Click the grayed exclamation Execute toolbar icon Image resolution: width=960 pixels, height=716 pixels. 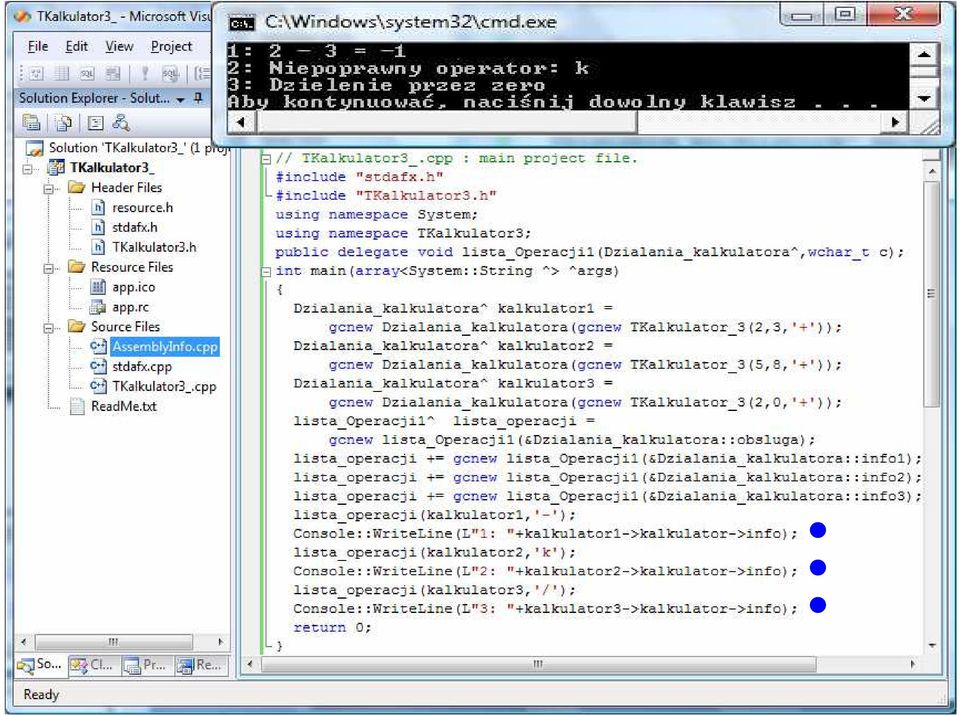tap(144, 74)
